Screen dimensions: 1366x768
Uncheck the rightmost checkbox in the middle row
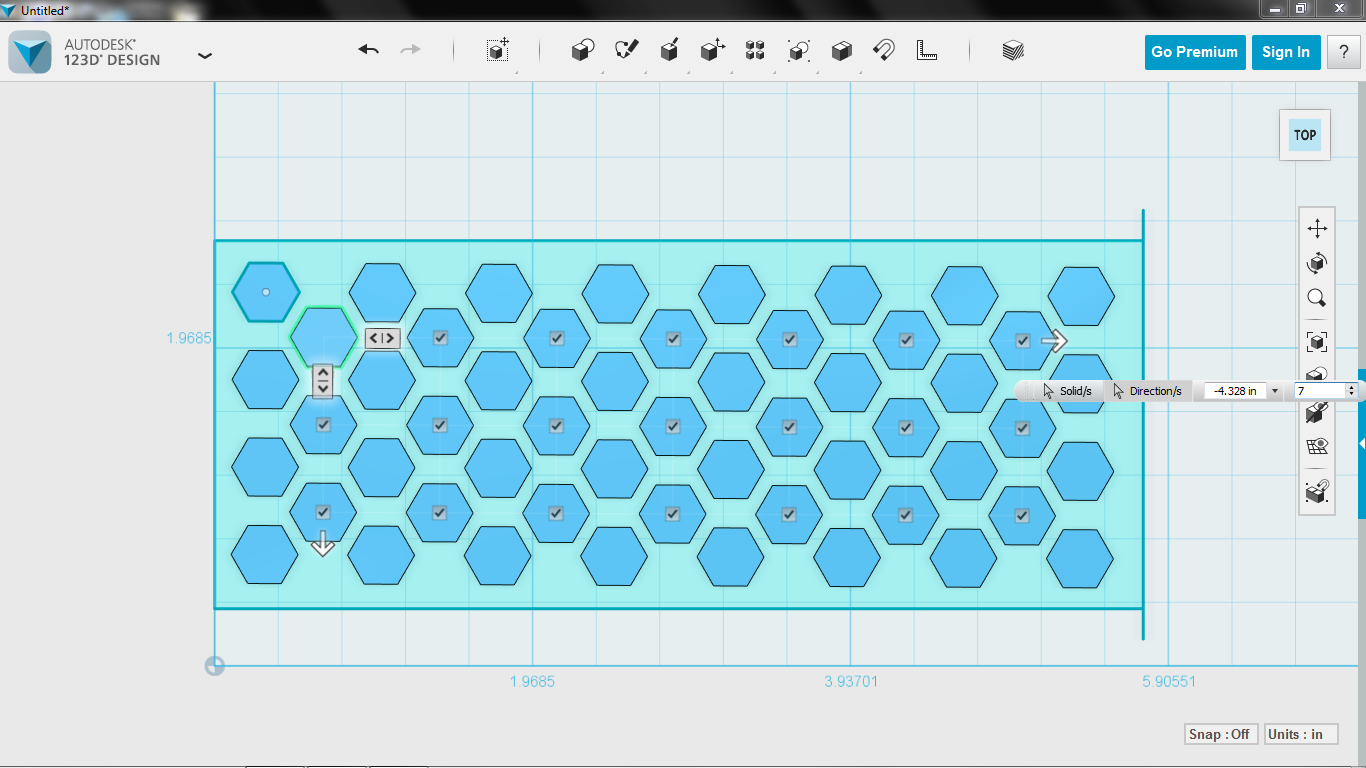tap(1022, 428)
